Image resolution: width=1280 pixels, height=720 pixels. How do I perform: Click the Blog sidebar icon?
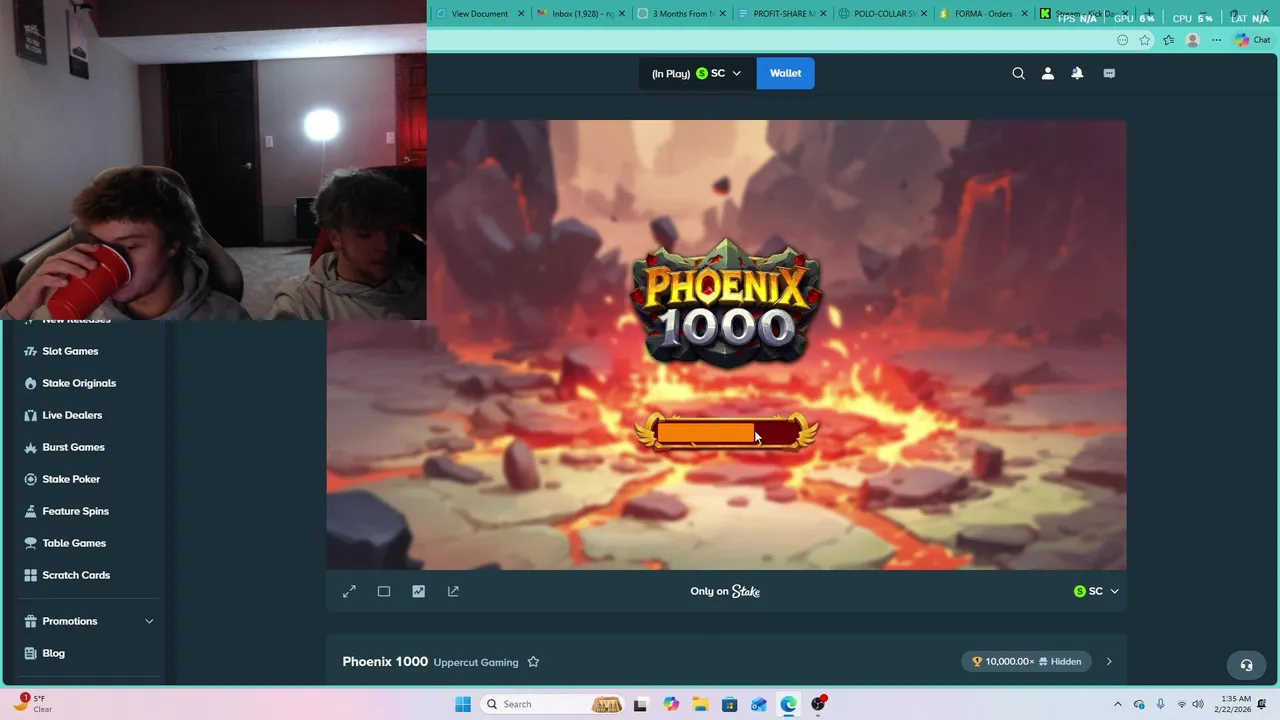coord(30,653)
